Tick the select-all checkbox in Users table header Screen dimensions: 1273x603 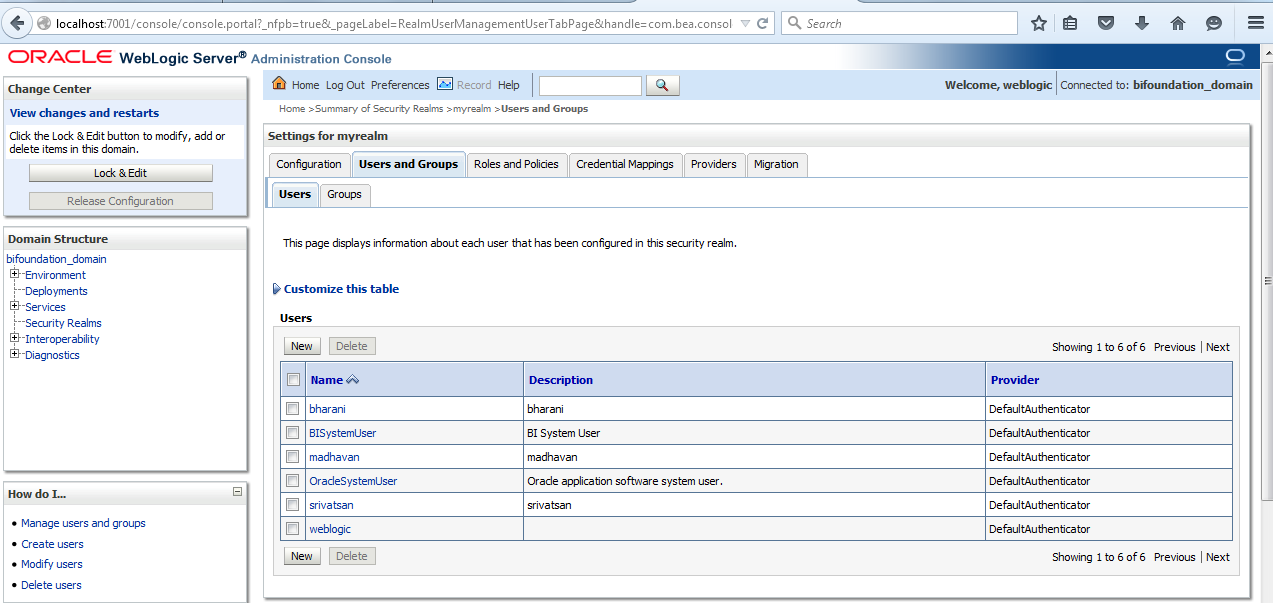[293, 380]
